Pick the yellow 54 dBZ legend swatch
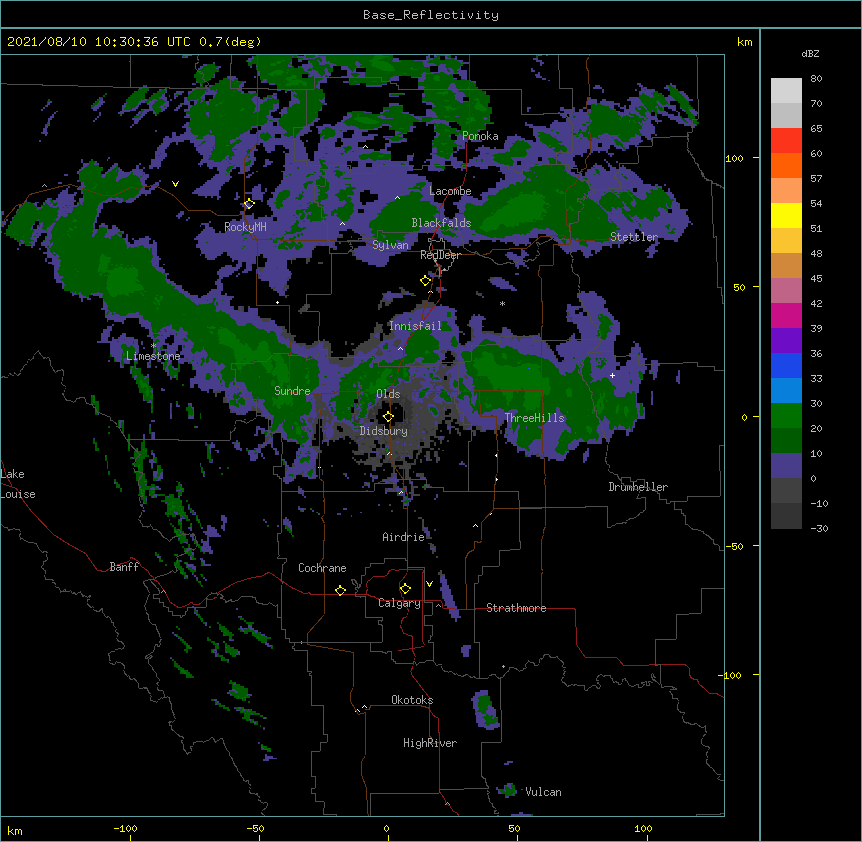 pyautogui.click(x=786, y=215)
